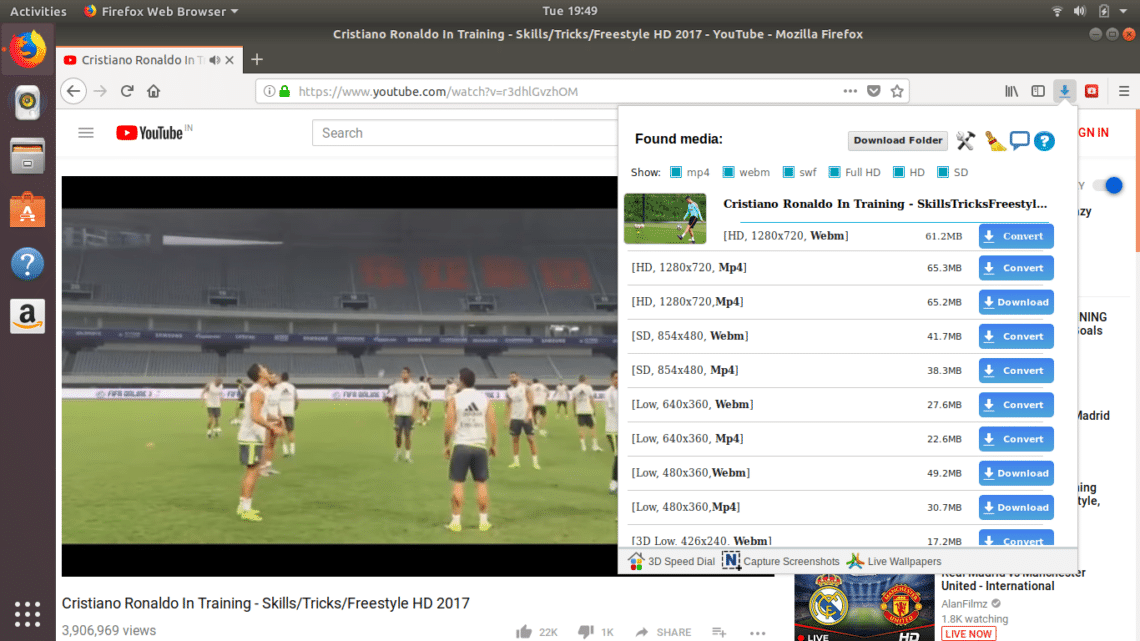Click the YouTube video player
Image resolution: width=1140 pixels, height=641 pixels.
click(x=340, y=376)
